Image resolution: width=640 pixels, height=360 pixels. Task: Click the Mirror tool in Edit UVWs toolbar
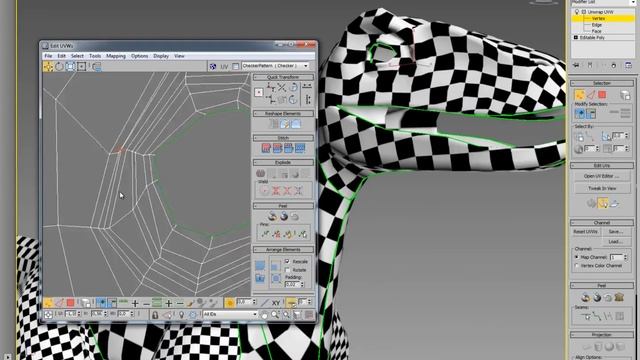(x=96, y=67)
